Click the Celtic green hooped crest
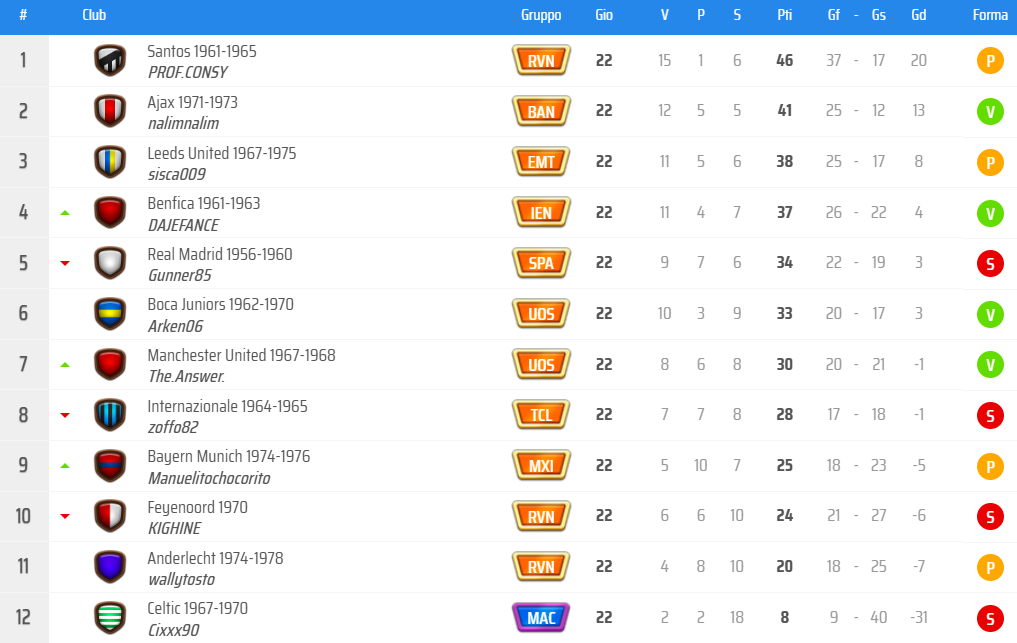The width and height of the screenshot is (1017, 643). (110, 617)
